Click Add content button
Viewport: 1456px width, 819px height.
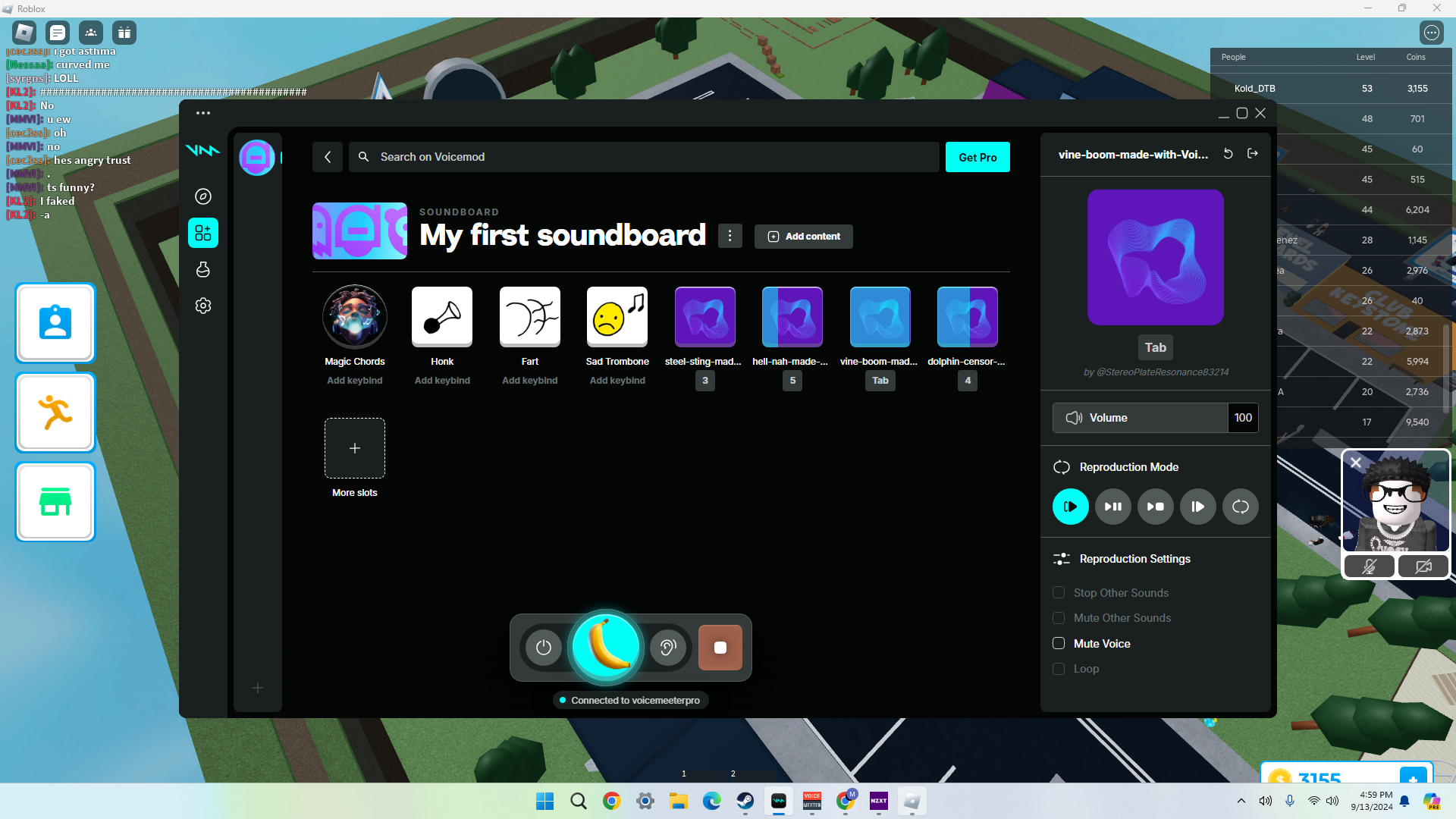tap(804, 237)
